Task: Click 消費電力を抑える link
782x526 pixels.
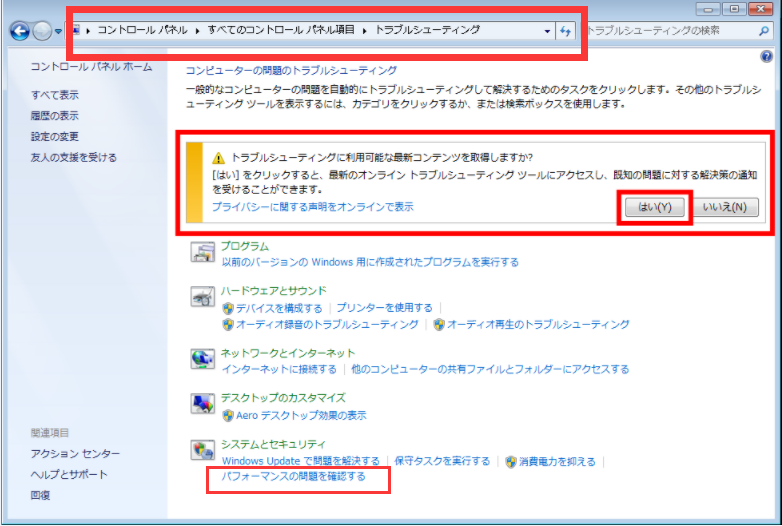Action: 558,462
